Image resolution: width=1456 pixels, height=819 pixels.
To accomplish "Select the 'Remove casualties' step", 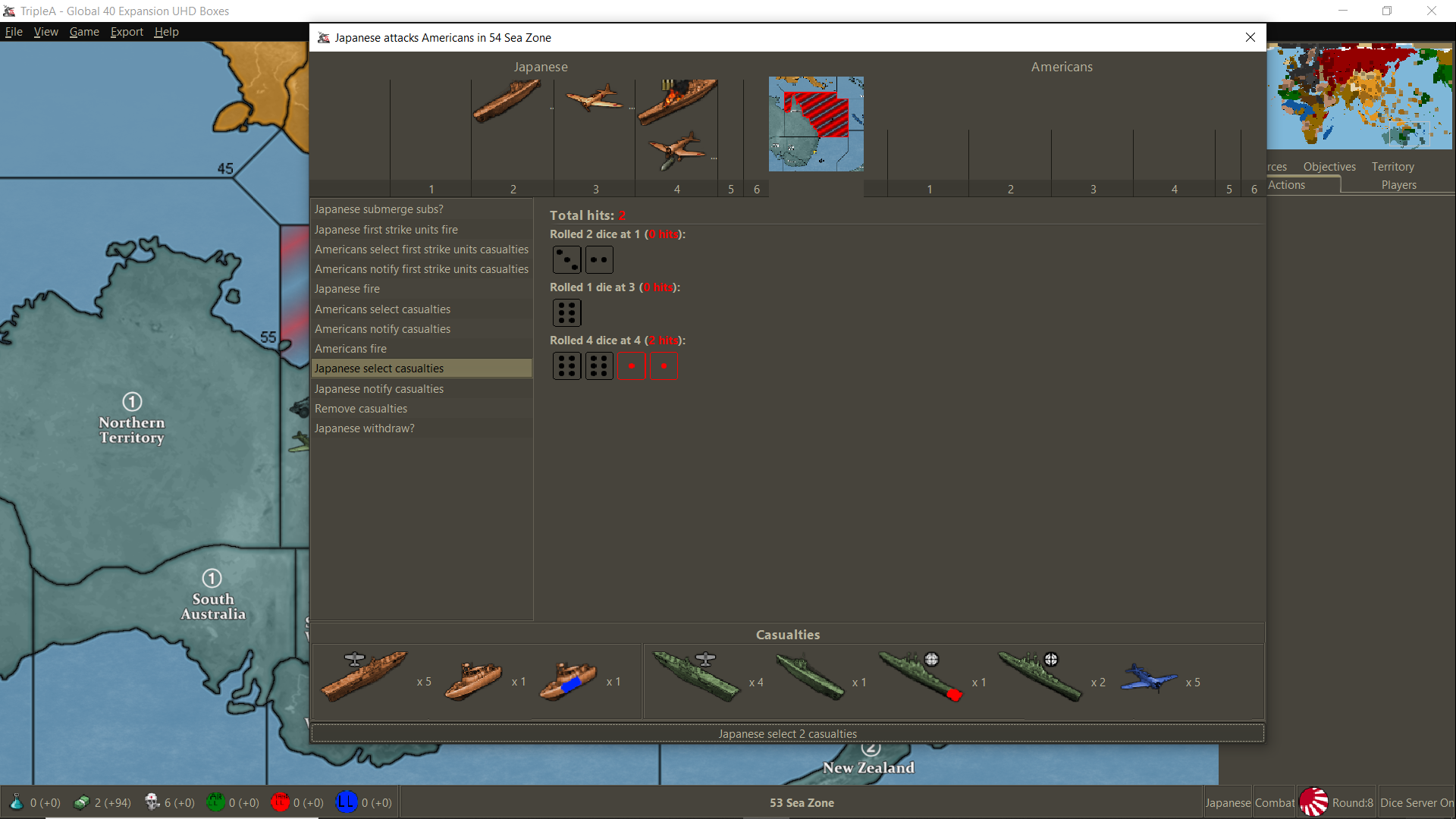I will (422, 409).
